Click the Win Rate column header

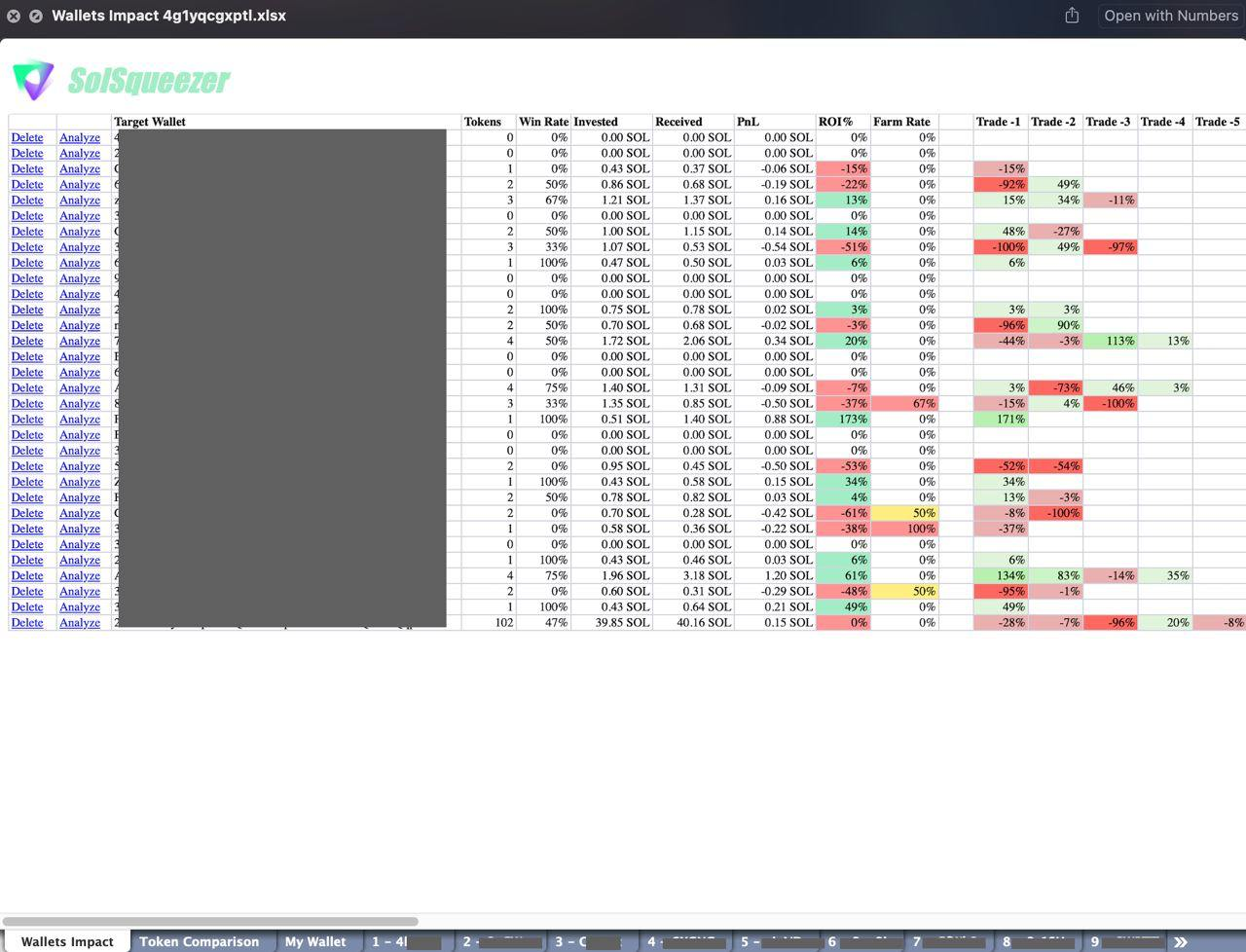point(543,122)
